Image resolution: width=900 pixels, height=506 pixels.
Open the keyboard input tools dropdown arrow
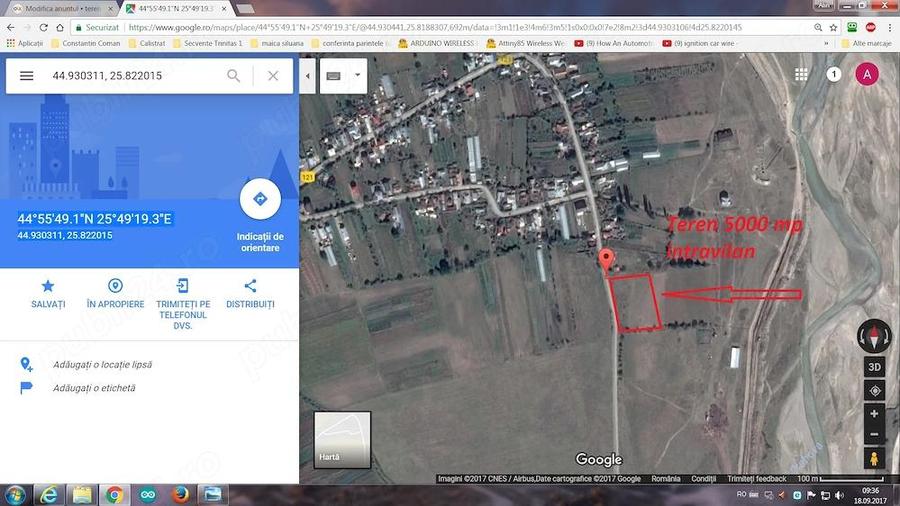pyautogui.click(x=358, y=75)
